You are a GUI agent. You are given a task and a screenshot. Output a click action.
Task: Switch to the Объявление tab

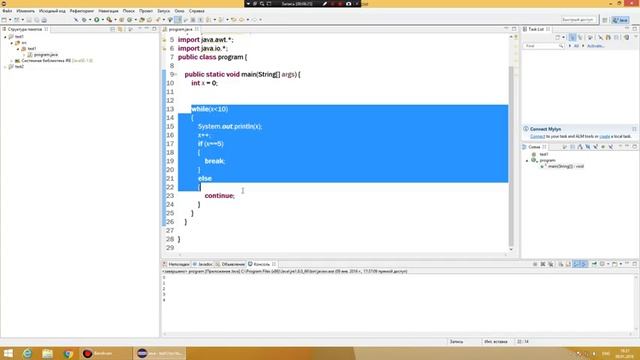point(230,264)
